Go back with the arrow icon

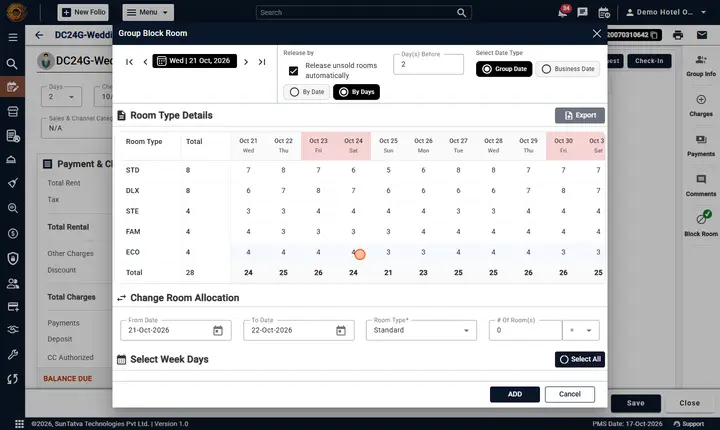39,35
